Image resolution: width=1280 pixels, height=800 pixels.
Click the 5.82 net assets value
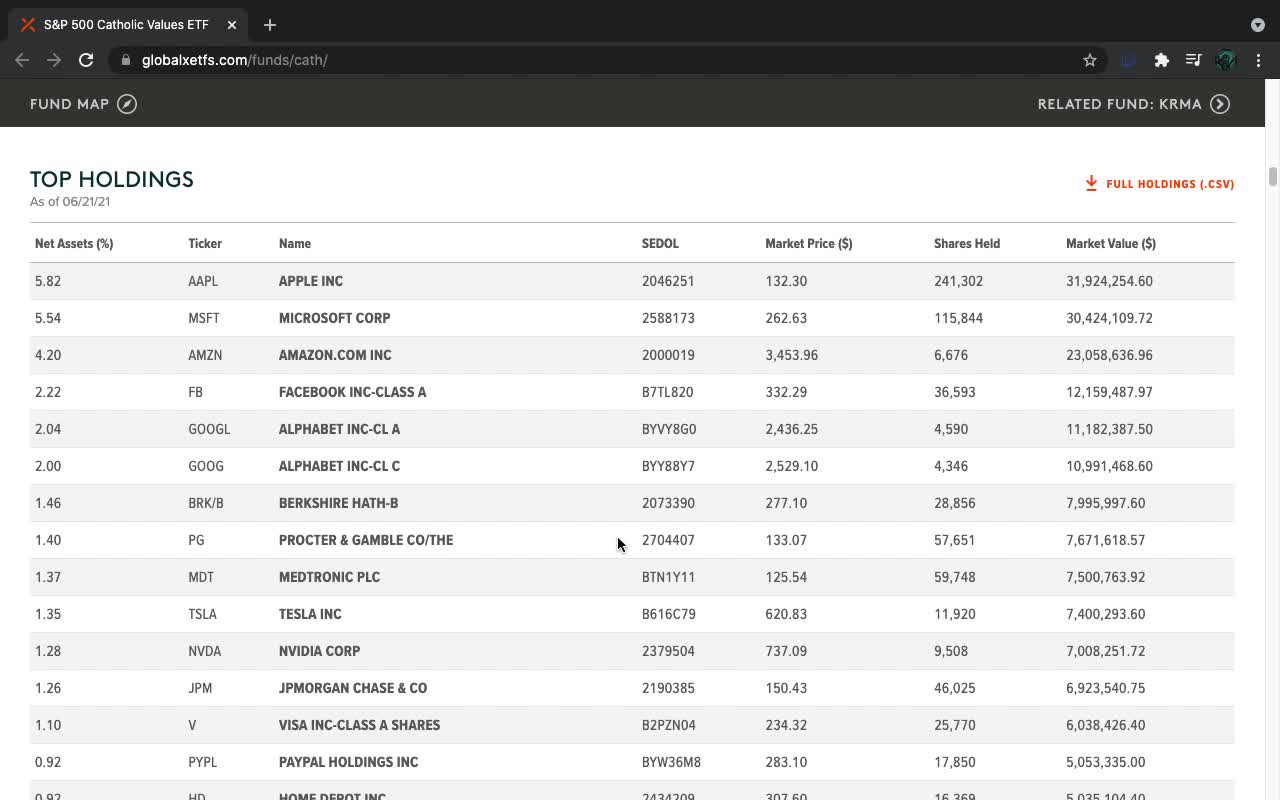coord(48,281)
